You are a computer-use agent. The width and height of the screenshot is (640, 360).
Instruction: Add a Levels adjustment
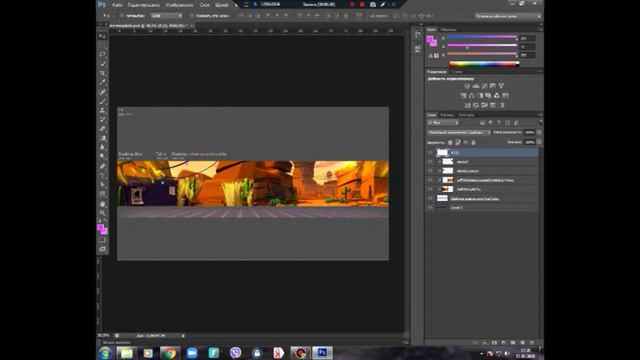pyautogui.click(x=476, y=86)
